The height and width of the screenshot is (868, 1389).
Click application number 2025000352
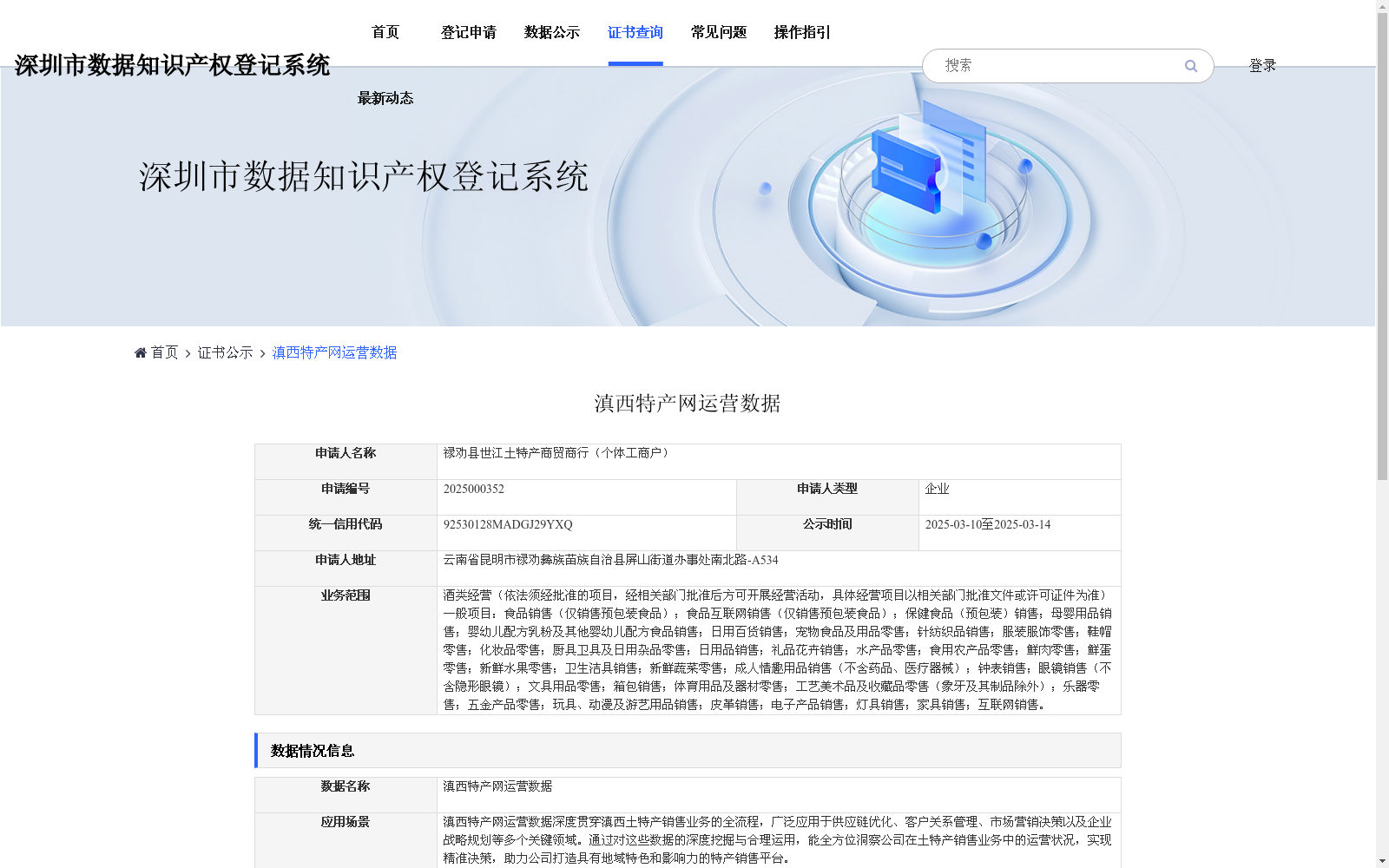coord(474,489)
